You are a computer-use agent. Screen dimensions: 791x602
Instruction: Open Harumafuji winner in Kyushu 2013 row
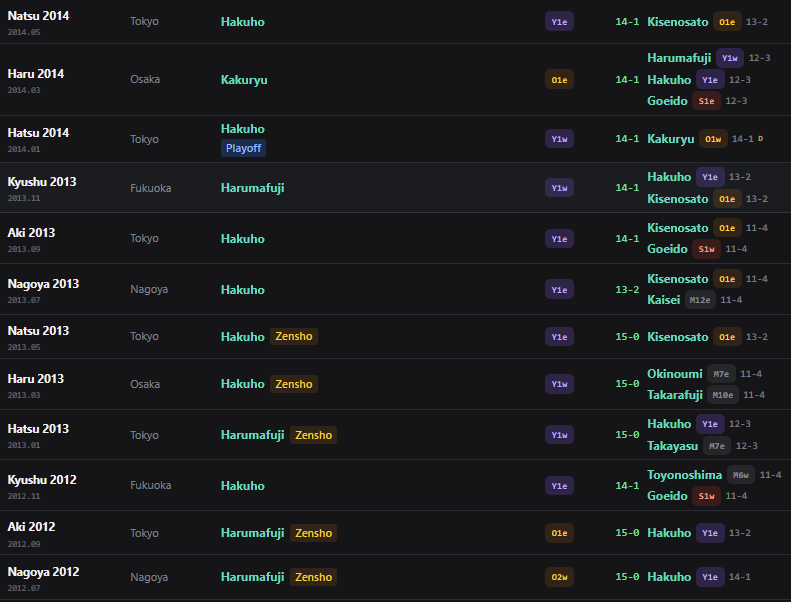pos(252,188)
